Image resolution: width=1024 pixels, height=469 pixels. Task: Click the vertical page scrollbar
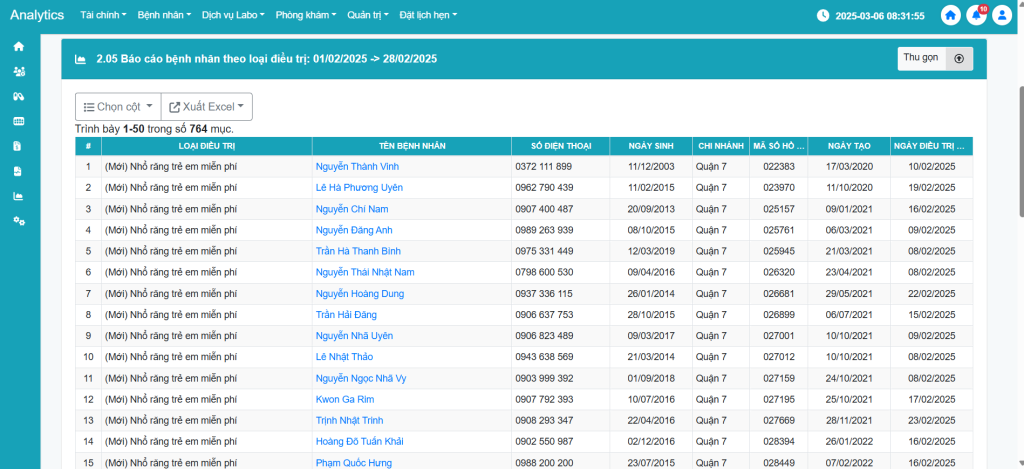(x=1019, y=150)
